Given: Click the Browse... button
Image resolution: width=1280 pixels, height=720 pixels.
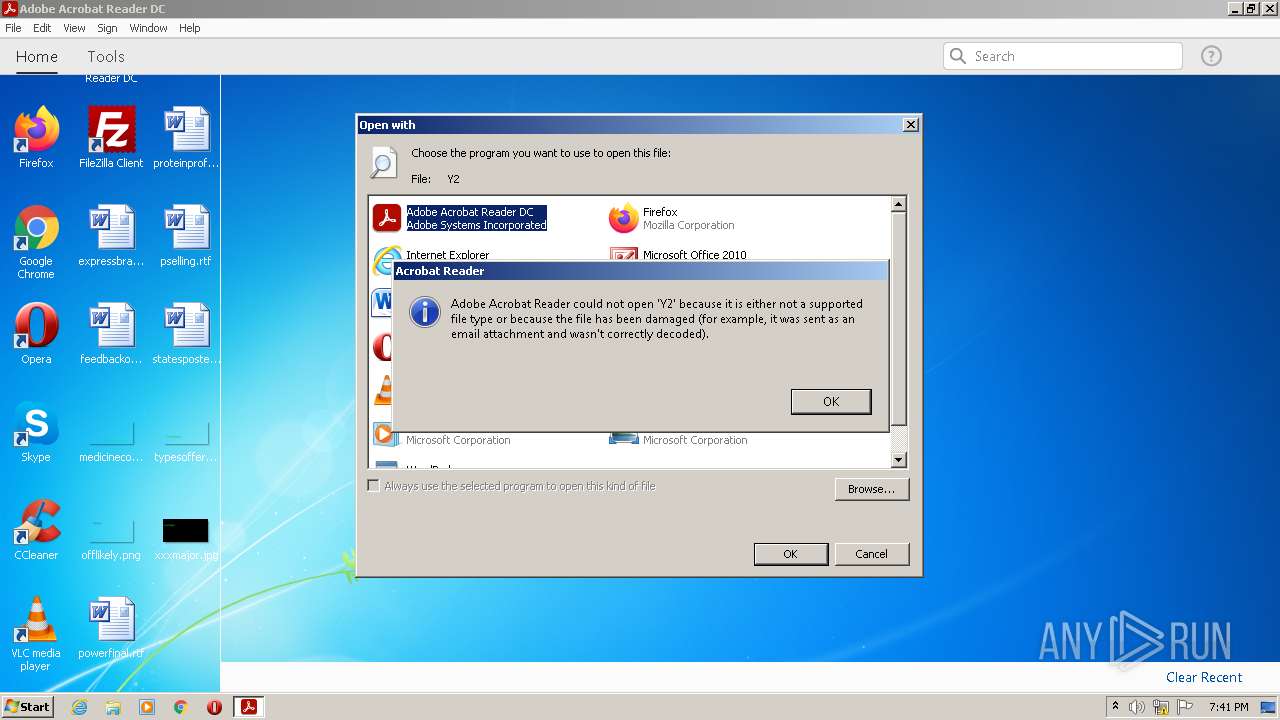Looking at the screenshot, I should (871, 489).
